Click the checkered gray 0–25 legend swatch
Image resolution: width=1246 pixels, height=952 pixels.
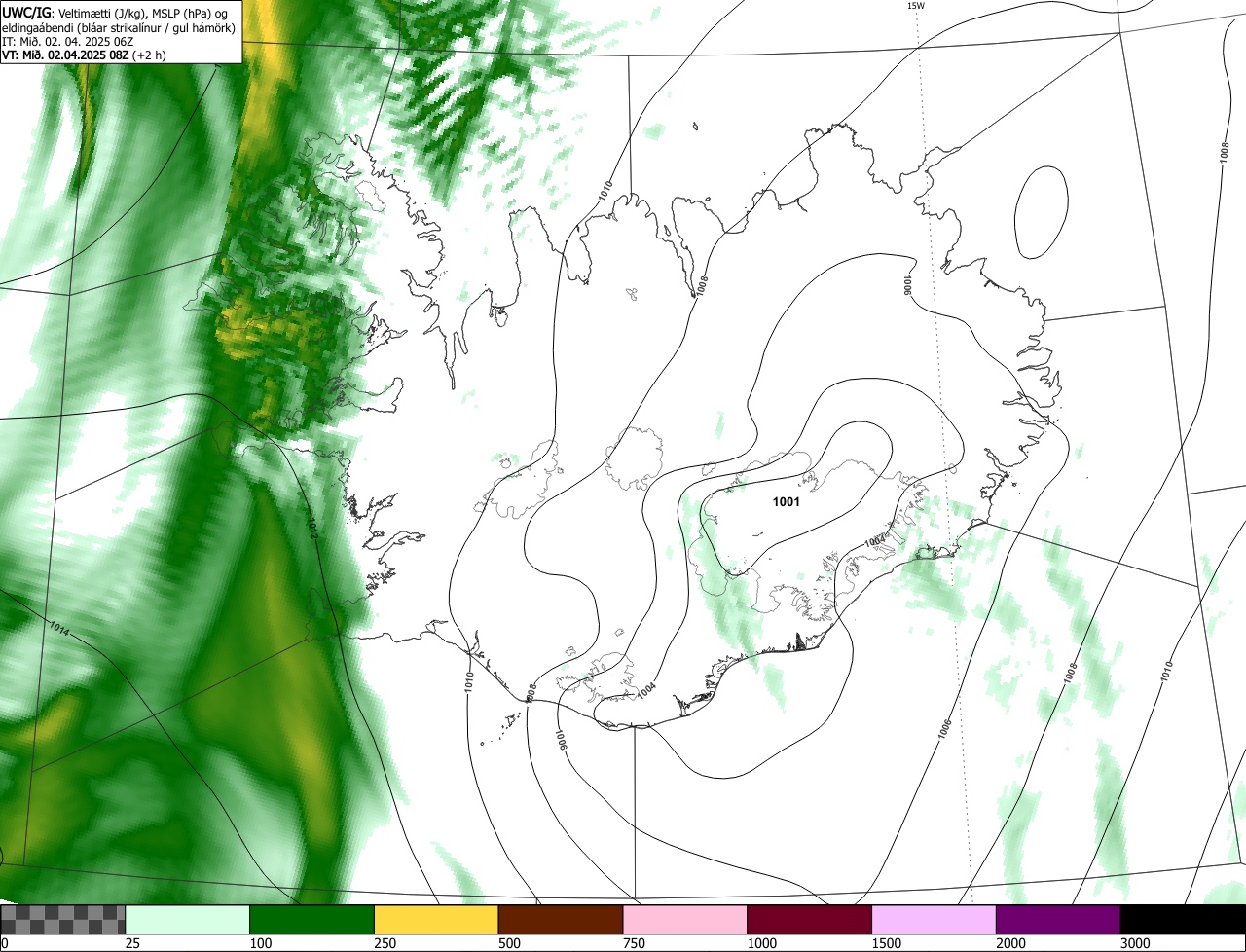[63, 920]
